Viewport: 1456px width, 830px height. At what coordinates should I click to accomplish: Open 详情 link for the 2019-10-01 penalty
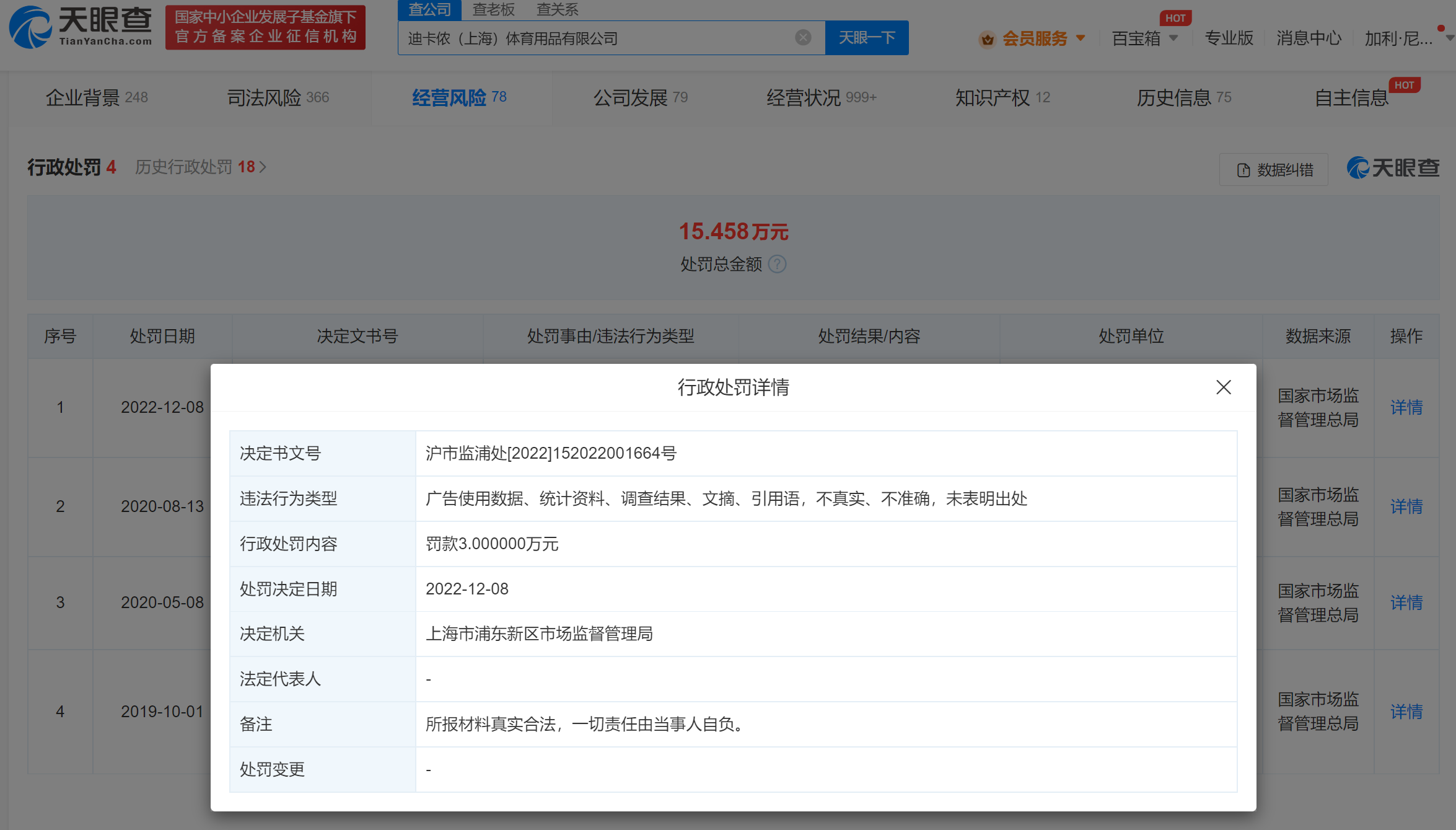(x=1406, y=712)
